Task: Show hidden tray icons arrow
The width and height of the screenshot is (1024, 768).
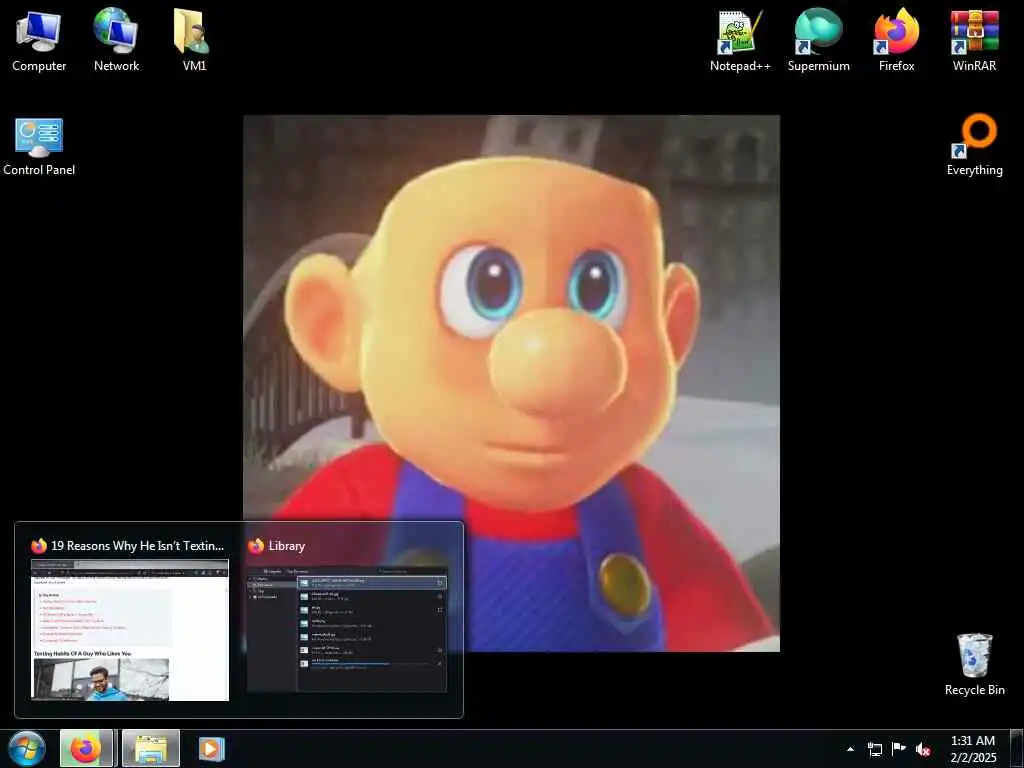Action: coord(850,749)
